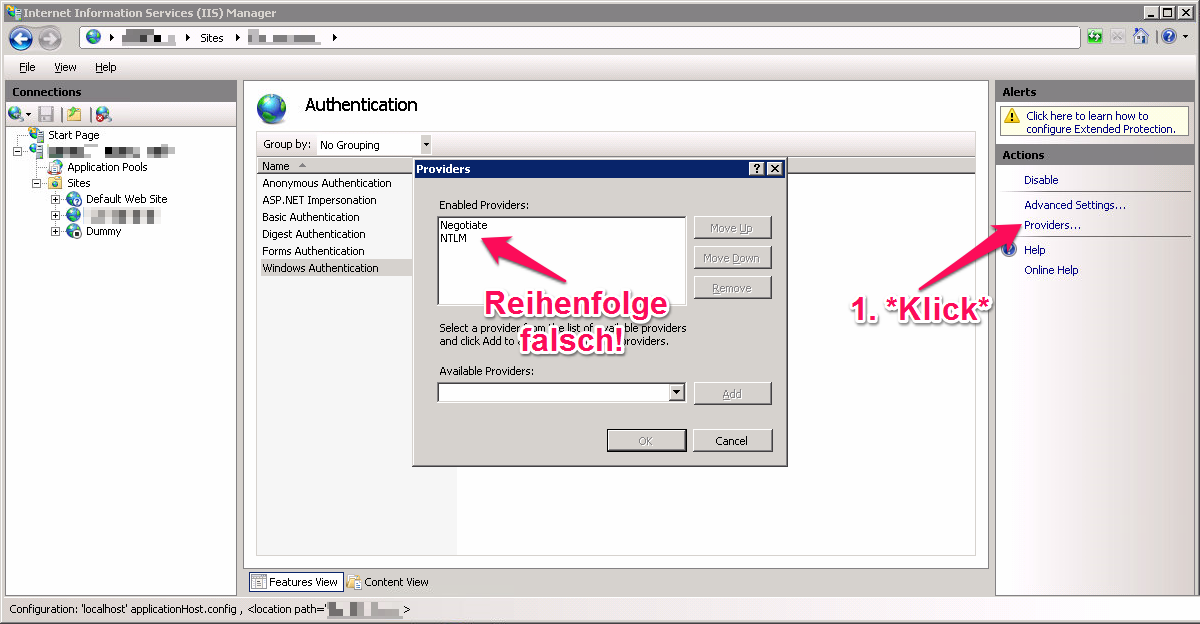Collapse the server node under Start Page
1200x624 pixels.
[19, 151]
